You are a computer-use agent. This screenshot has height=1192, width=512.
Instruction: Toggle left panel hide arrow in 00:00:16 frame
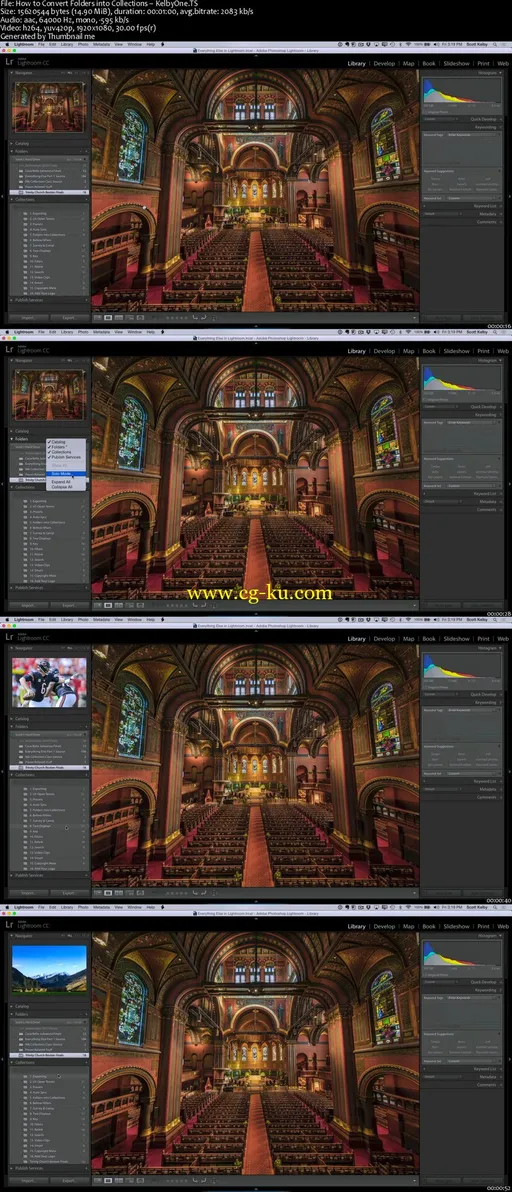[x=2, y=196]
